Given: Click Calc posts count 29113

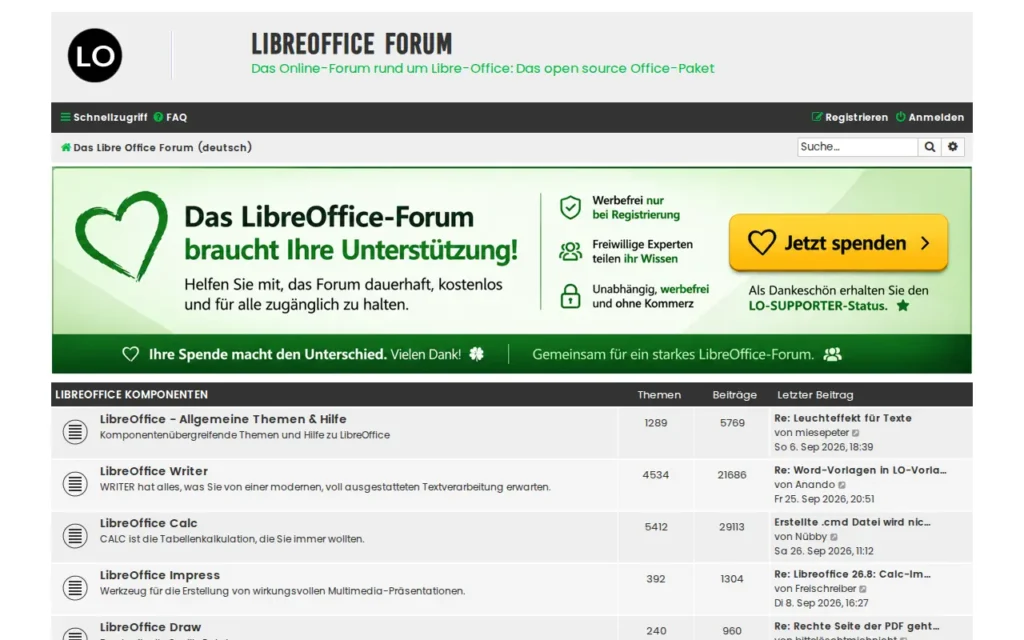Looking at the screenshot, I should coord(732,527).
